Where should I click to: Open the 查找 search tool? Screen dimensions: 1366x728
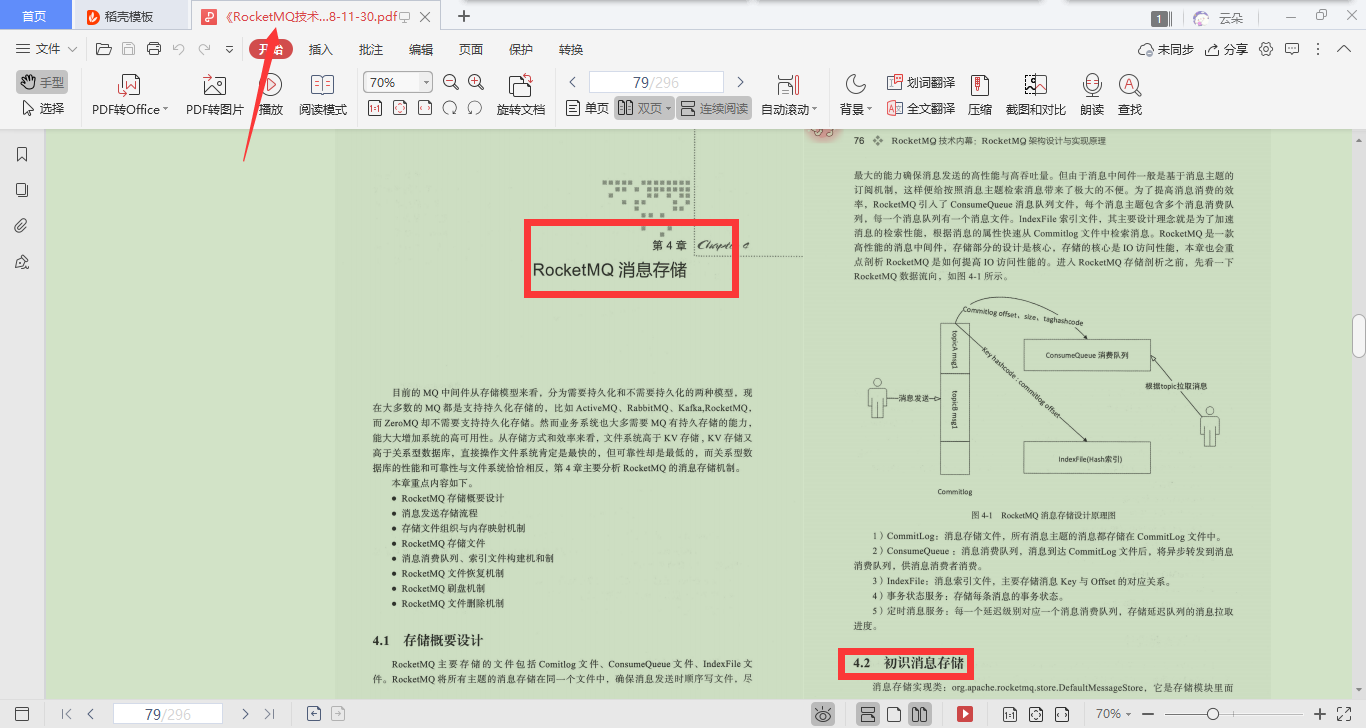(1130, 96)
